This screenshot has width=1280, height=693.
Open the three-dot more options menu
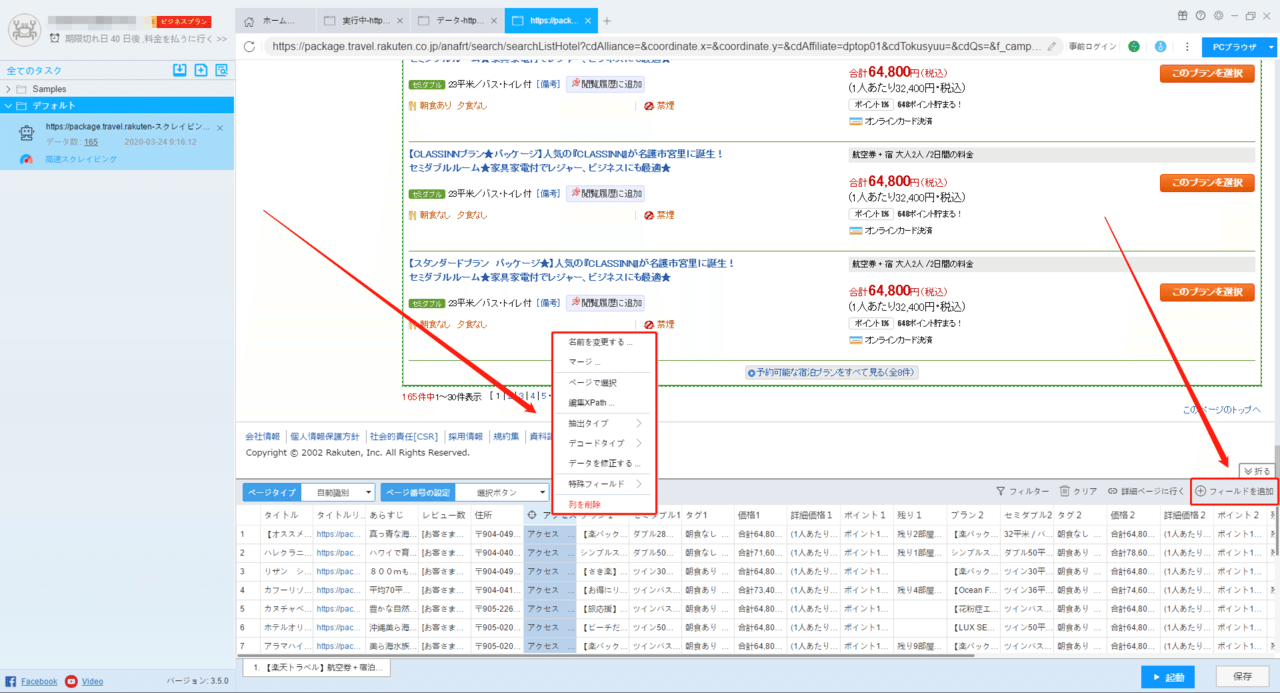(1187, 46)
